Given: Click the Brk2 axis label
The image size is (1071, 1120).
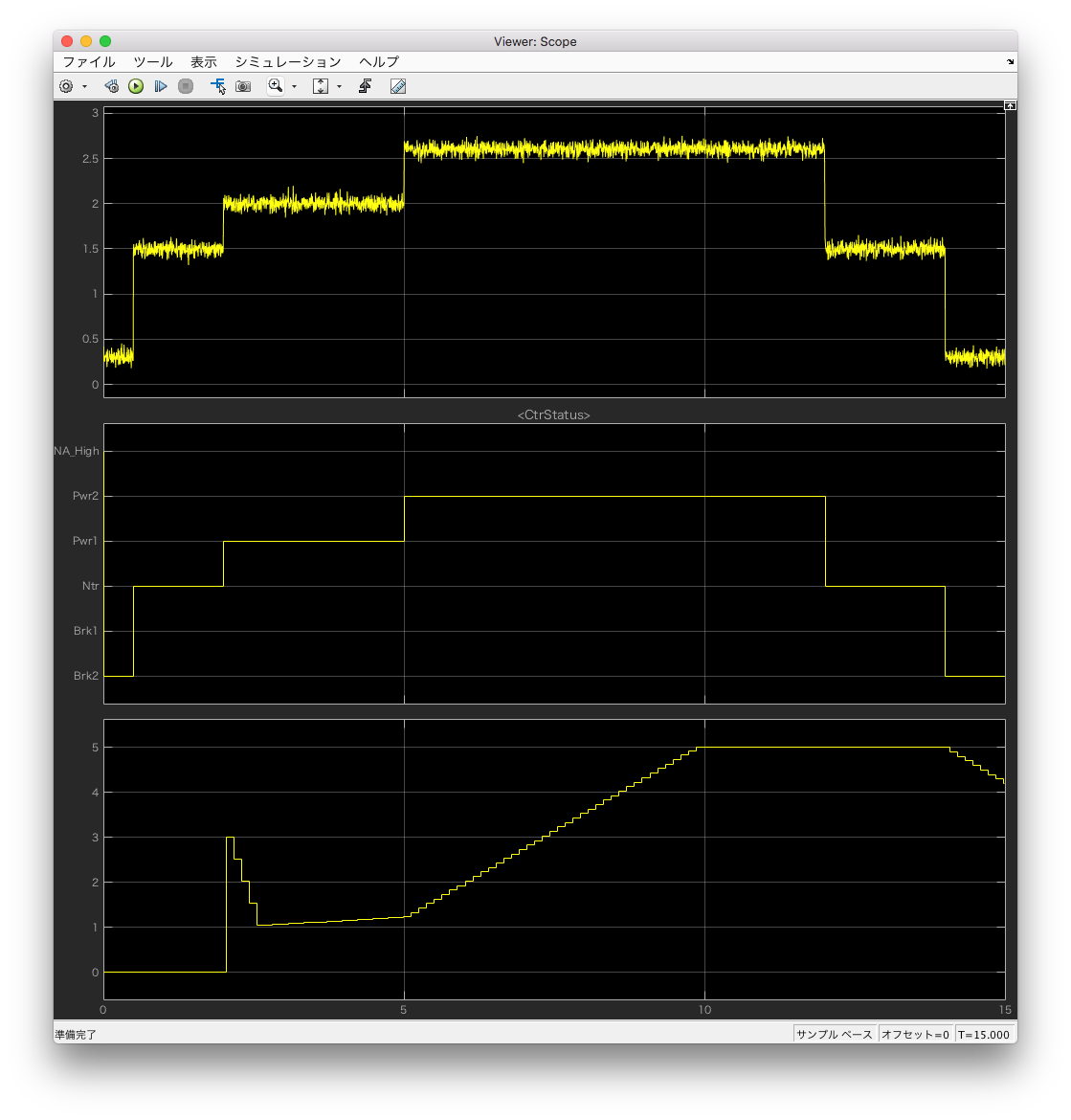Looking at the screenshot, I should pyautogui.click(x=86, y=676).
